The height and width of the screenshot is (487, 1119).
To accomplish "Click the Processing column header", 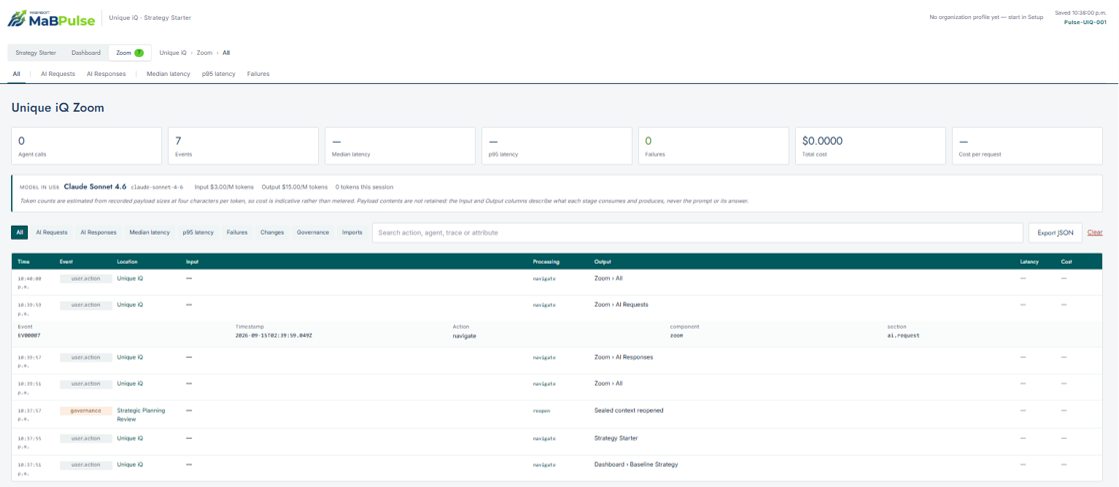I will click(x=546, y=262).
